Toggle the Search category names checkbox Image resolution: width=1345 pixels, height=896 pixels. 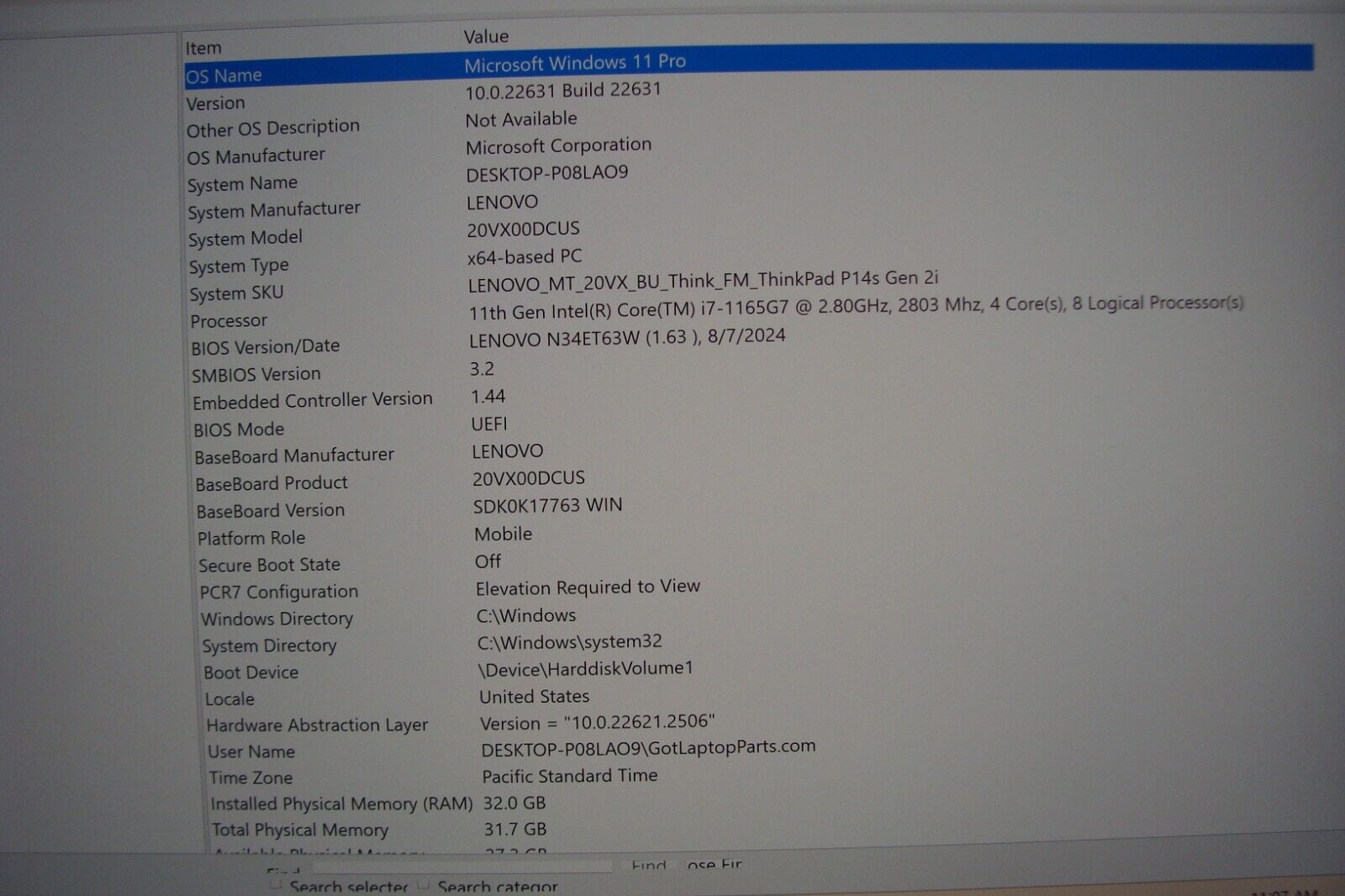pyautogui.click(x=423, y=884)
